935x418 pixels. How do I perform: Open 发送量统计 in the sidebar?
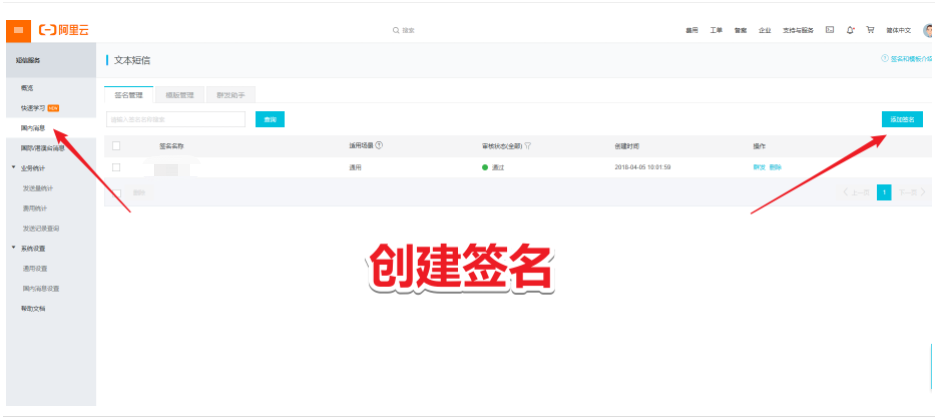tap(38, 188)
